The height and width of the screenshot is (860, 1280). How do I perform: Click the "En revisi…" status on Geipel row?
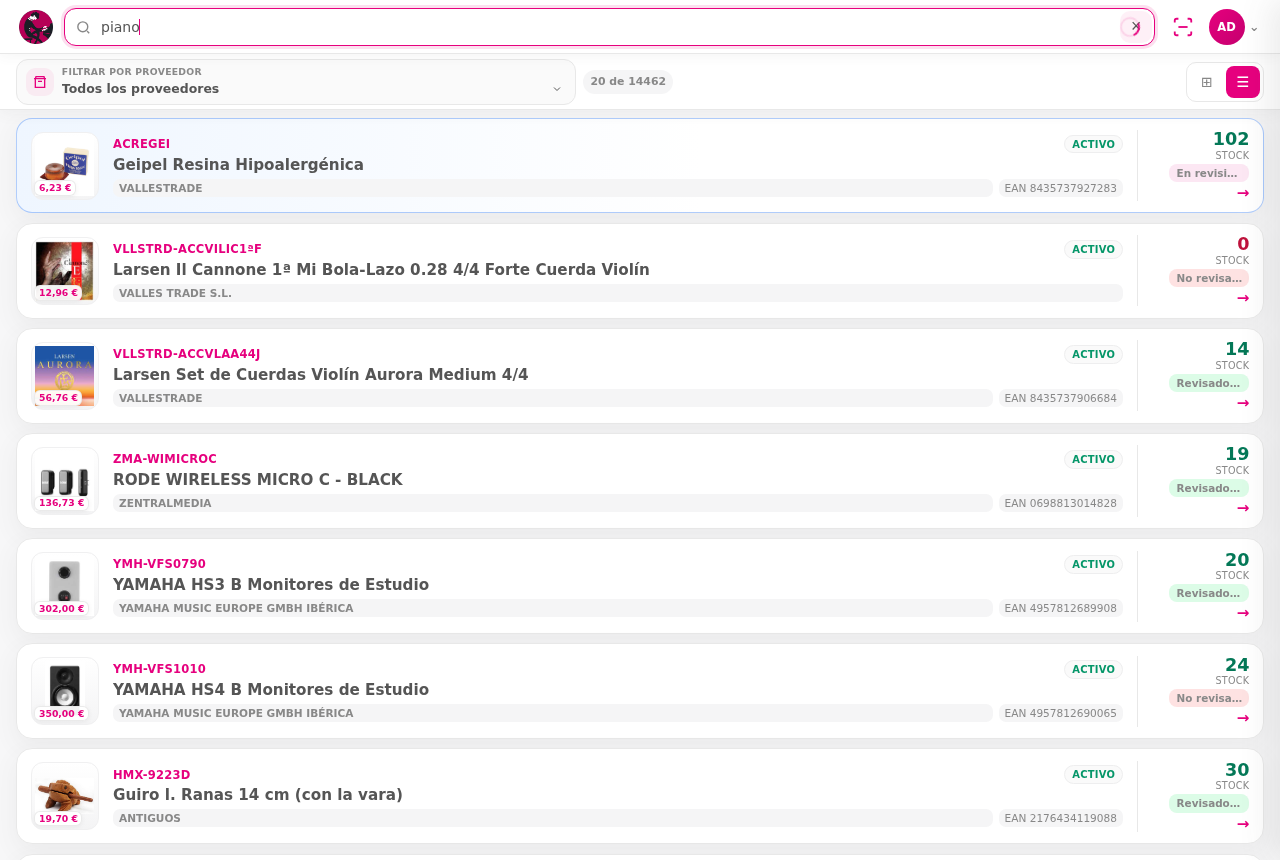[x=1209, y=173]
